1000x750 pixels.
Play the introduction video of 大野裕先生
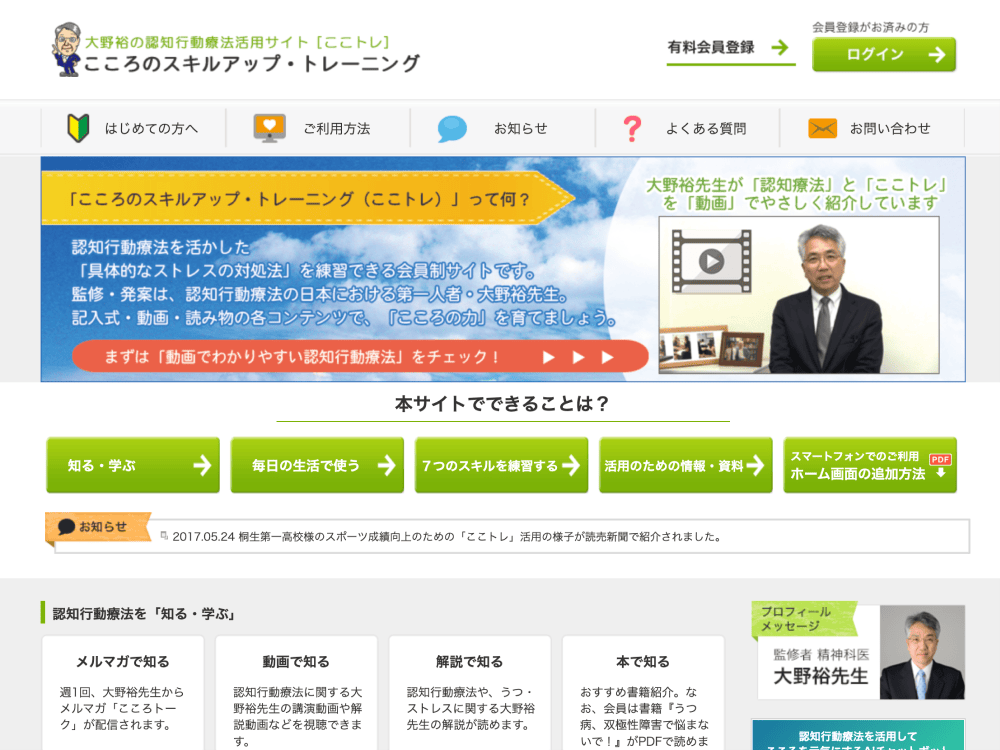711,262
